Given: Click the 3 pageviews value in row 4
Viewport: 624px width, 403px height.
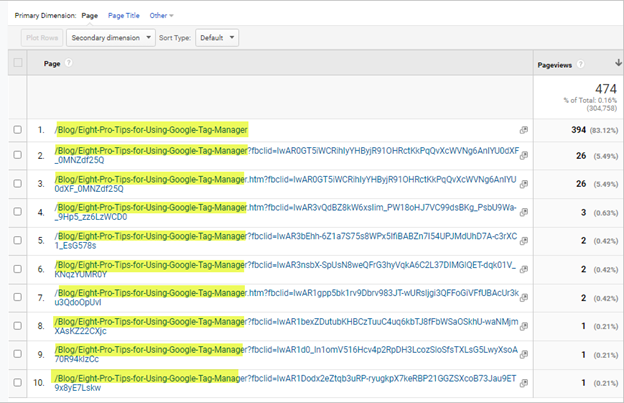Looking at the screenshot, I should [x=583, y=212].
